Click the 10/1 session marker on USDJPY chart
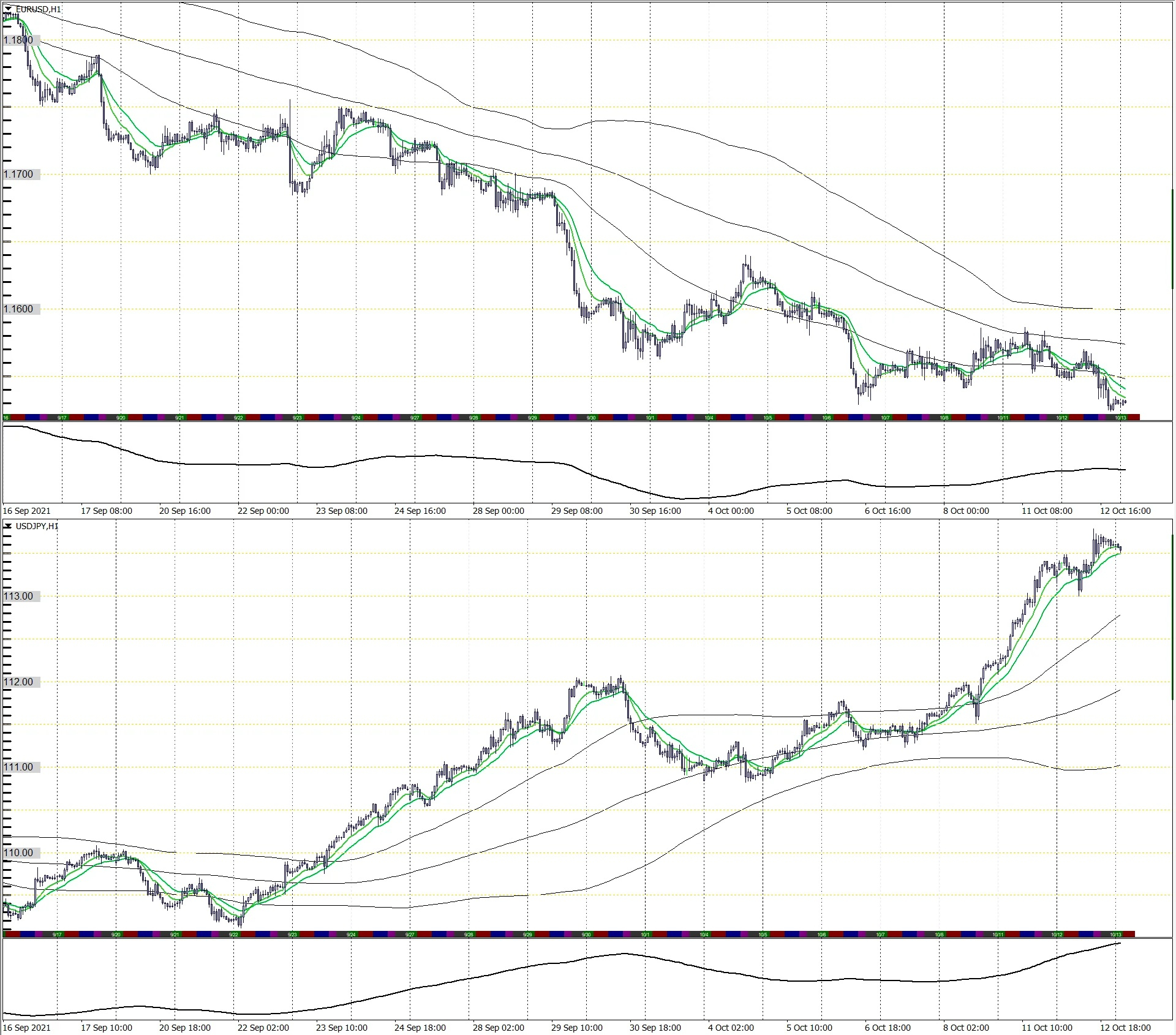 (645, 935)
